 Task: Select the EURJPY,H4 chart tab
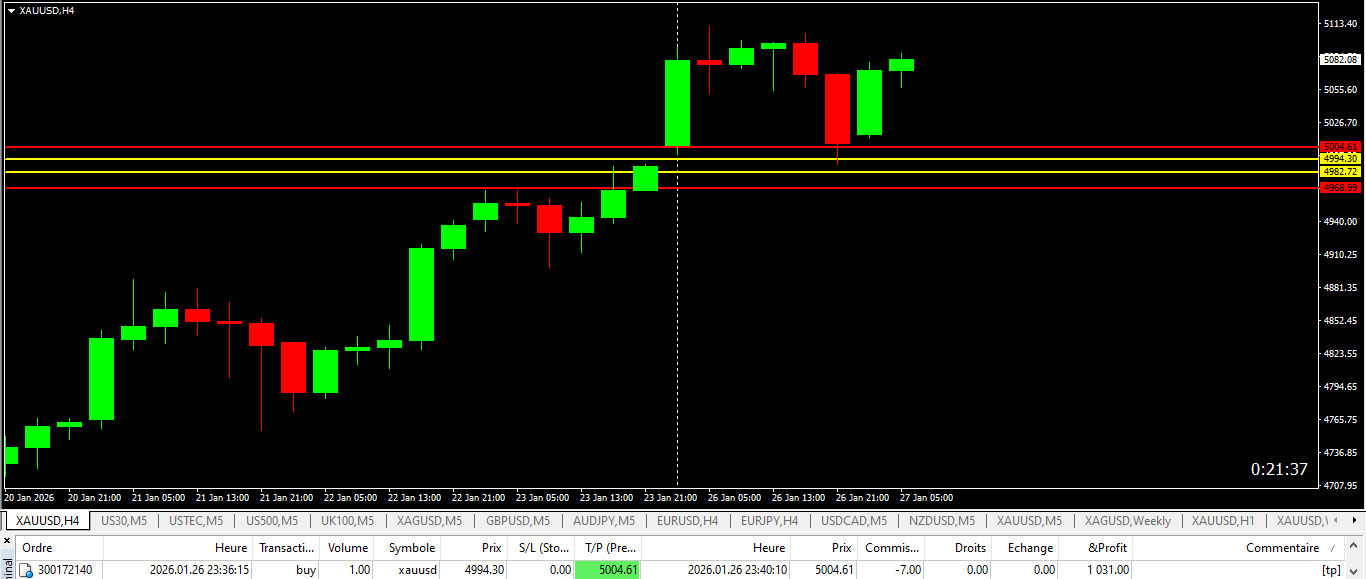click(769, 521)
